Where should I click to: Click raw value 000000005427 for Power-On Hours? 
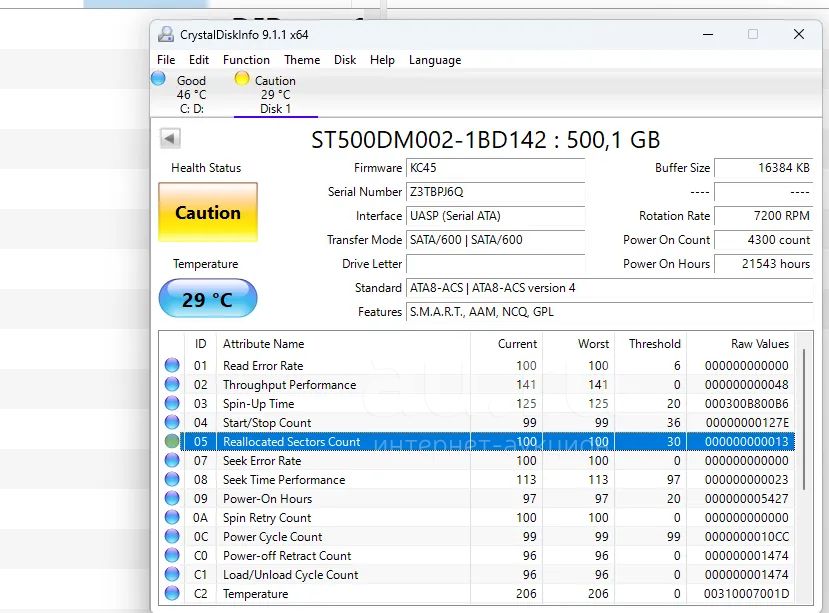tap(747, 498)
